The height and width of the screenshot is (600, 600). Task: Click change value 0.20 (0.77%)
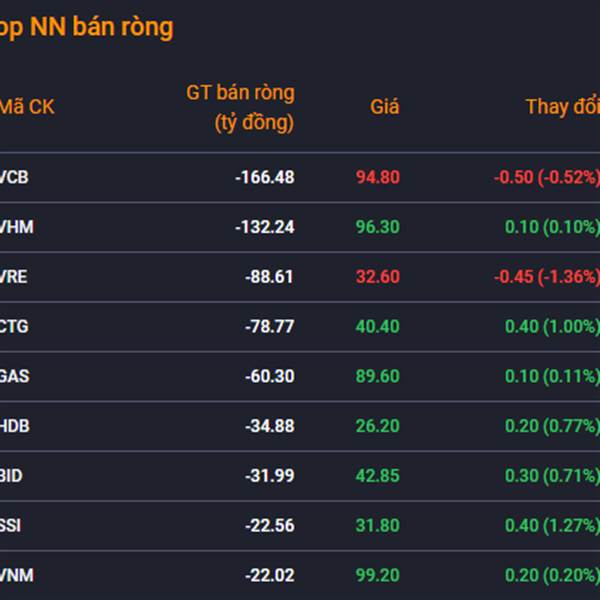coord(552,426)
